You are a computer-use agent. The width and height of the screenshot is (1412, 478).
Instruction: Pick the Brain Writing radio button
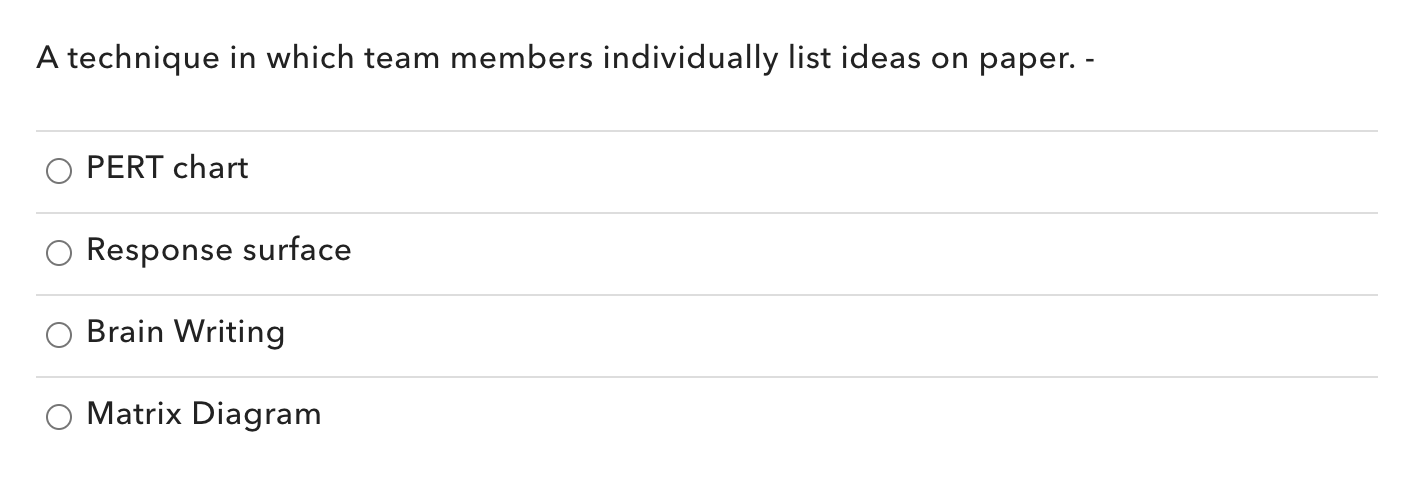(59, 335)
